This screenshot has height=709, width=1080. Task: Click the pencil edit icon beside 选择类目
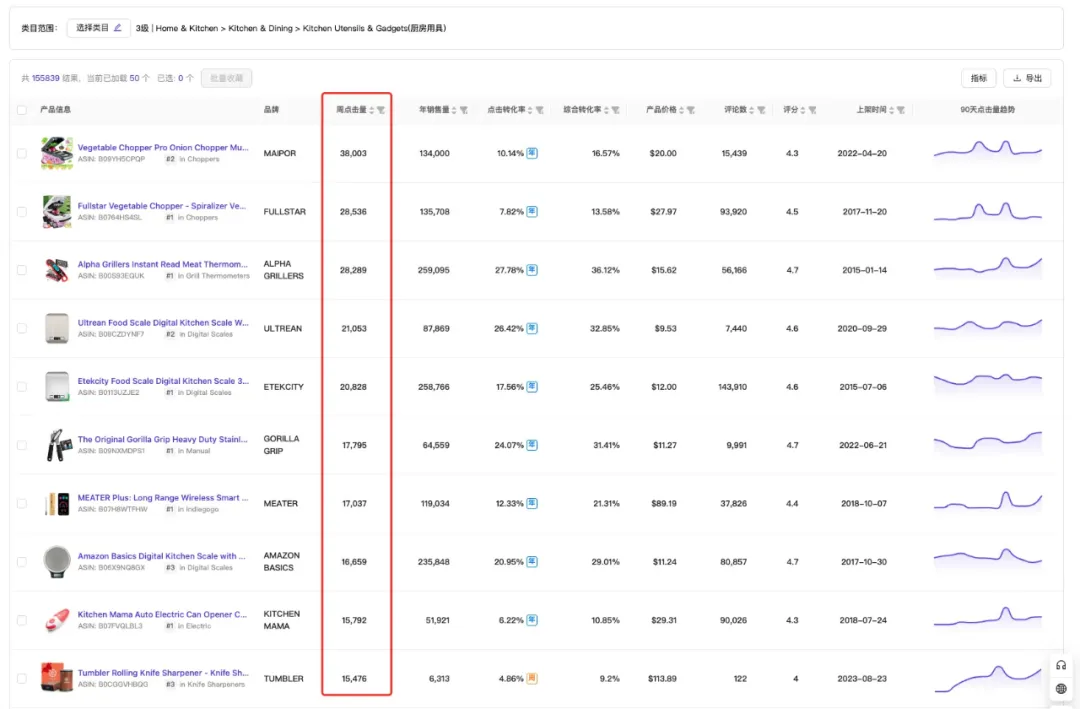[x=118, y=28]
